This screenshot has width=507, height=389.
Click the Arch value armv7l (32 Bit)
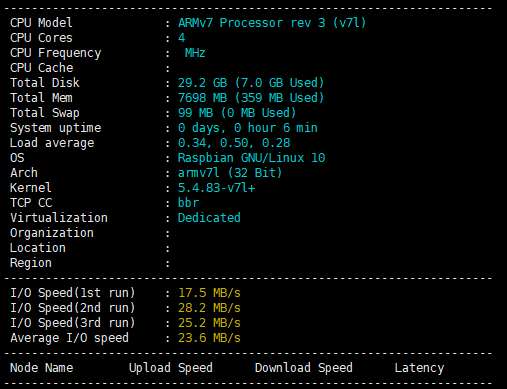coord(230,173)
